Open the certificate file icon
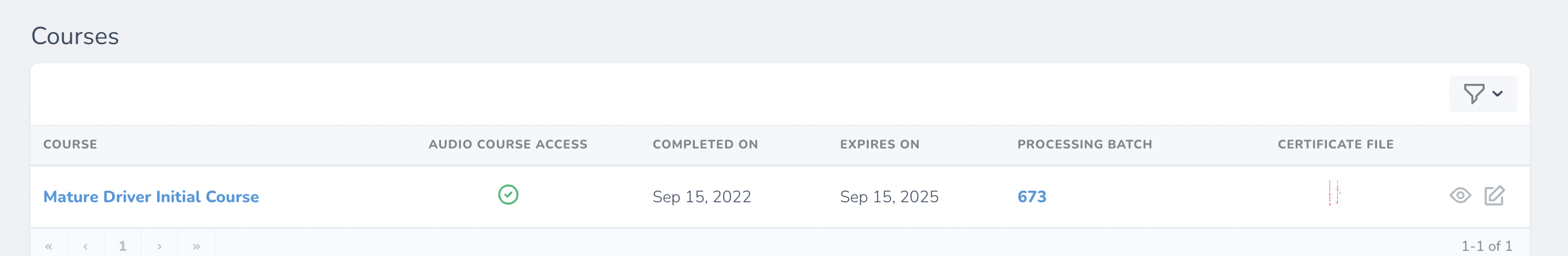The width and height of the screenshot is (1568, 256). tap(1335, 193)
